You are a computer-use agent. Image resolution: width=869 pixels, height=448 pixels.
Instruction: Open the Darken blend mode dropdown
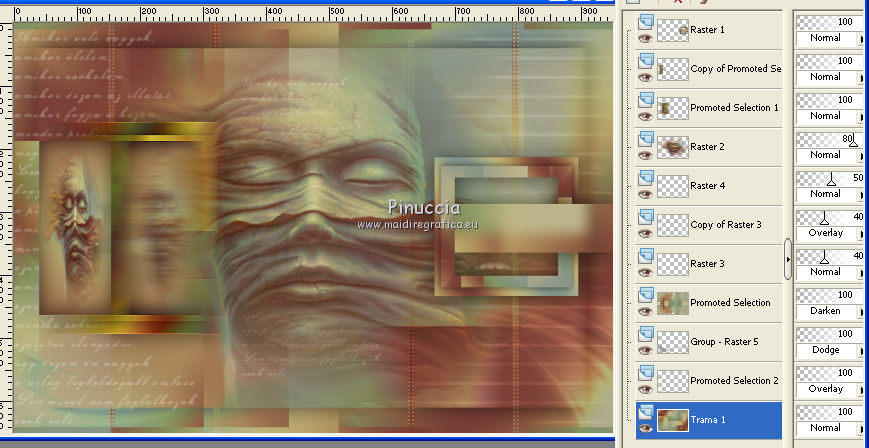[830, 311]
